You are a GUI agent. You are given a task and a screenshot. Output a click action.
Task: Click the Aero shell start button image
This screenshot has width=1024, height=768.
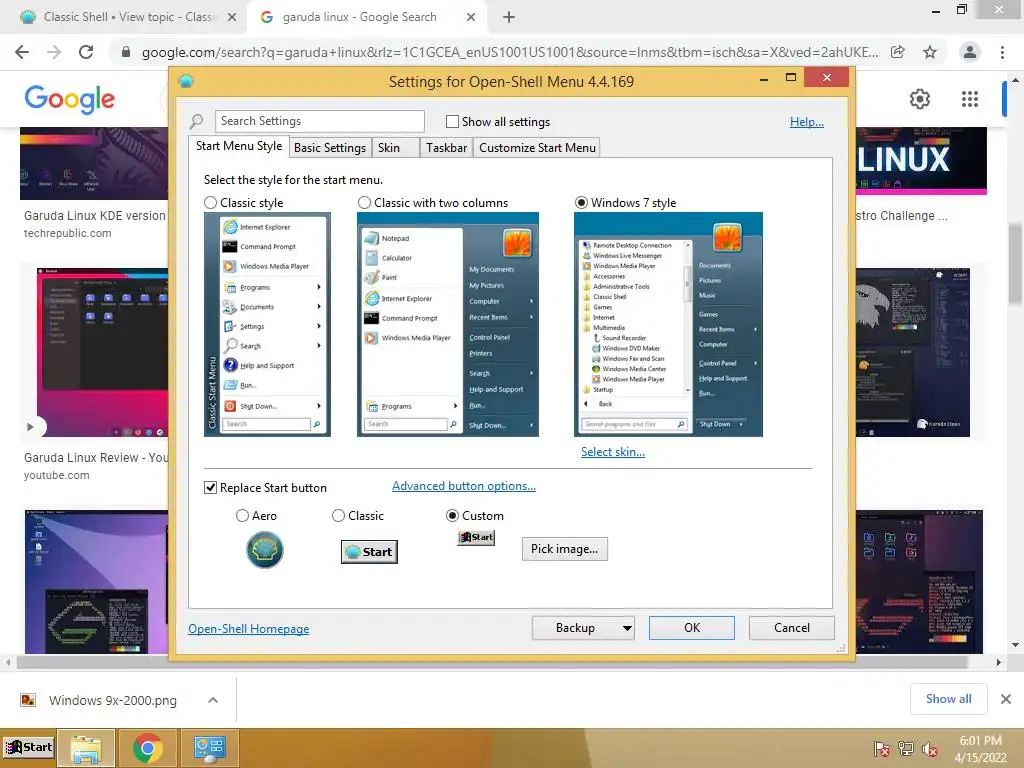coord(264,550)
